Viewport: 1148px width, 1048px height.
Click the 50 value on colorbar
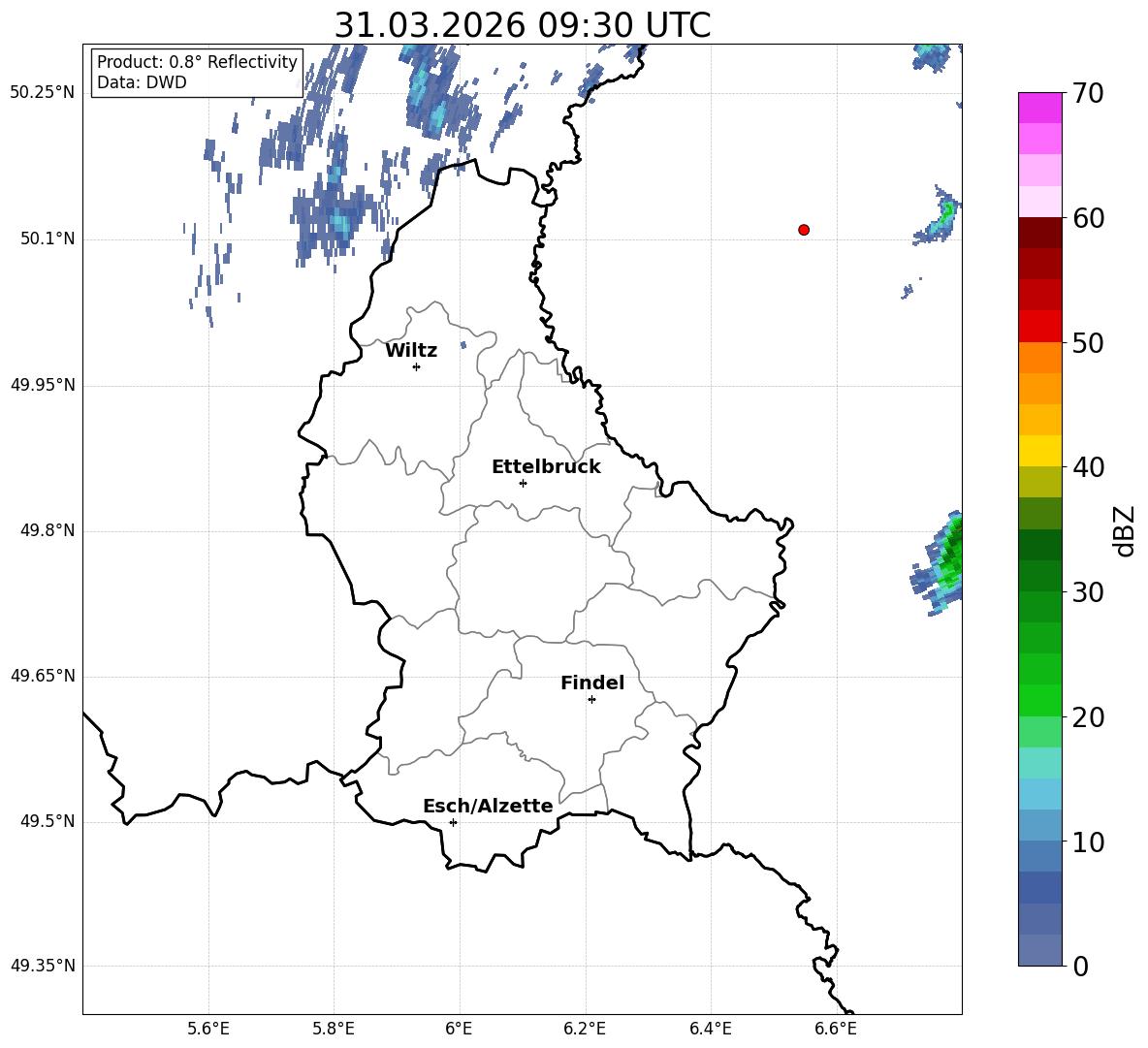pos(1087,343)
